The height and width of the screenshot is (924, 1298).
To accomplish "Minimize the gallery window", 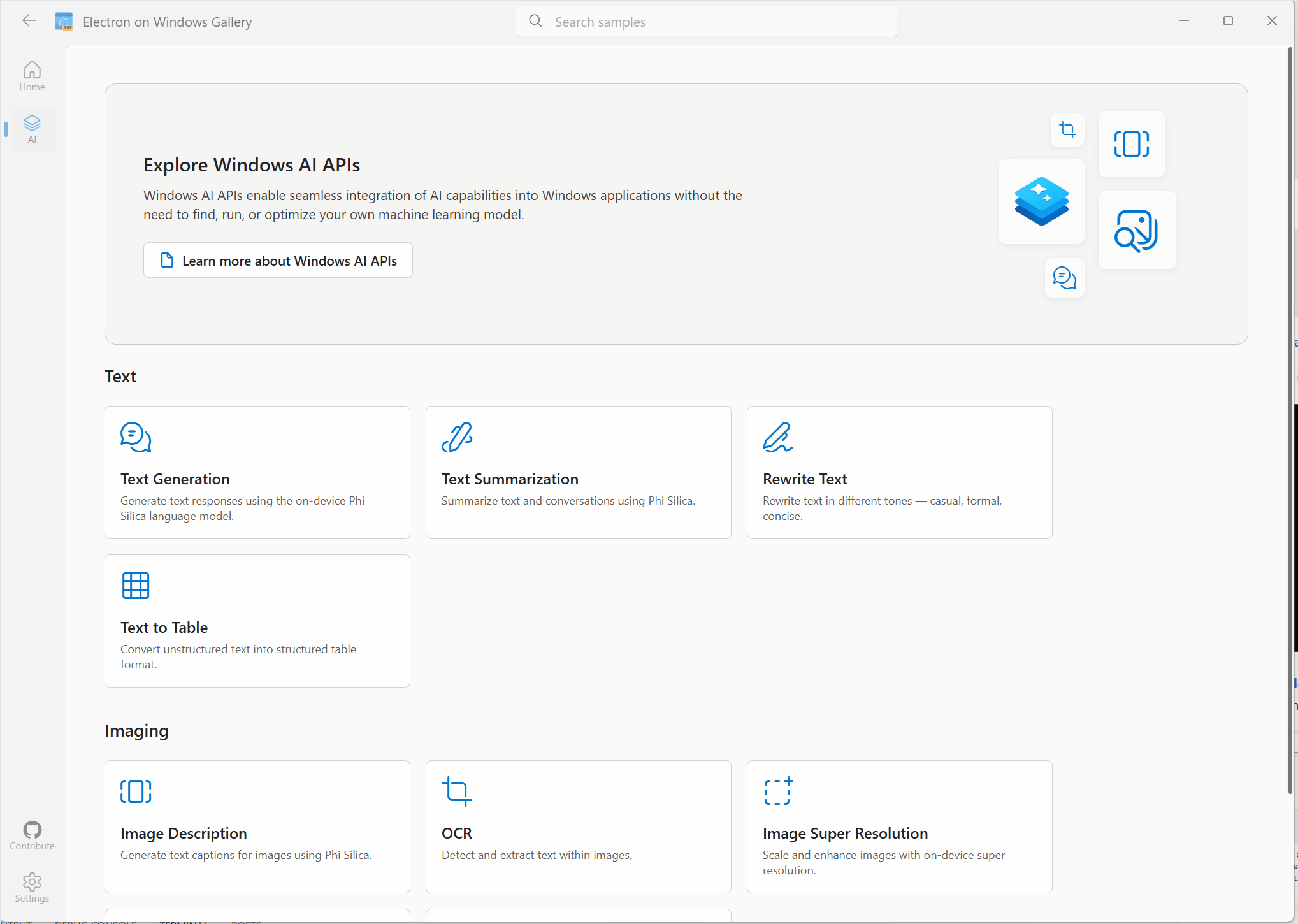I will tap(1184, 21).
